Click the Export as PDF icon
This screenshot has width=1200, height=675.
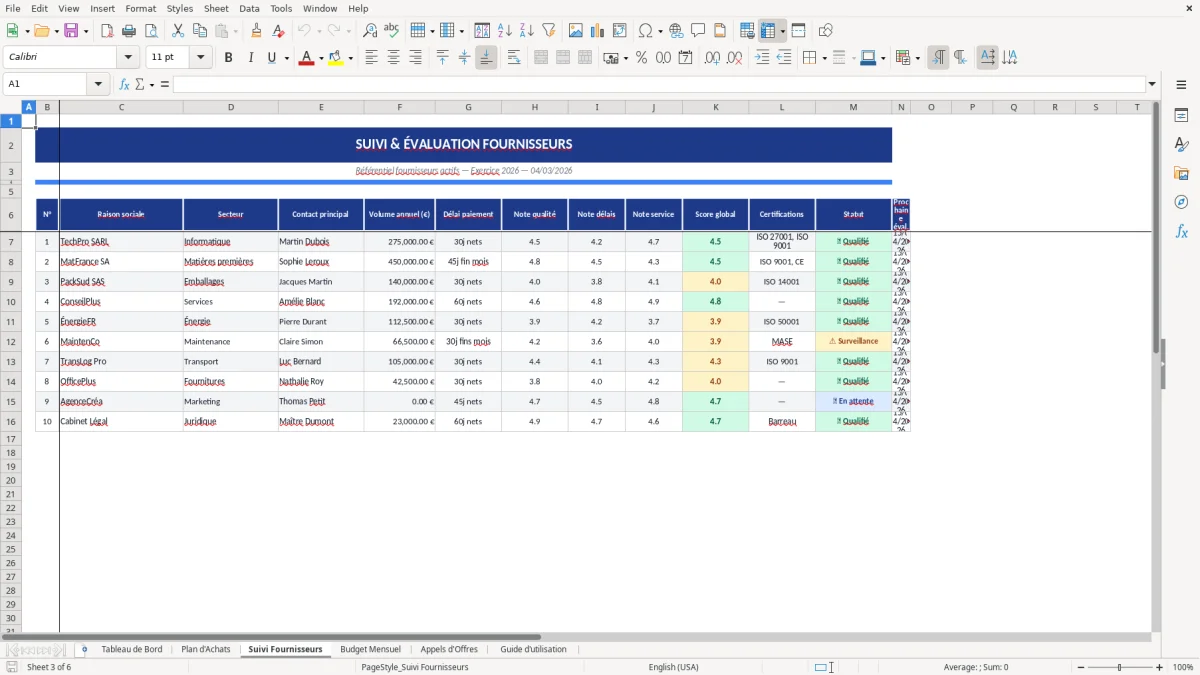coord(107,31)
